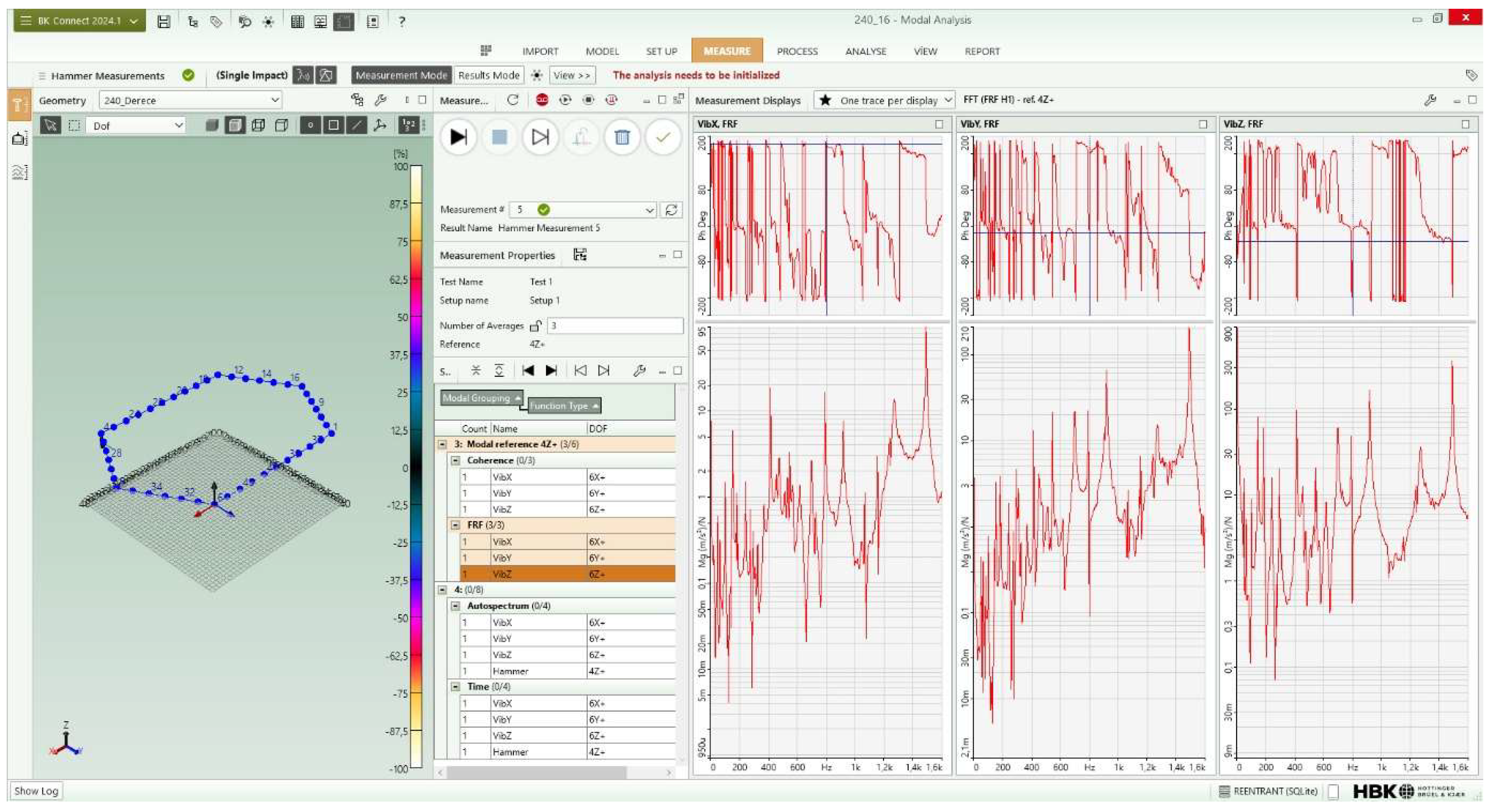The width and height of the screenshot is (1492, 812).
Task: Click the save icon in the top toolbar
Action: tap(164, 21)
